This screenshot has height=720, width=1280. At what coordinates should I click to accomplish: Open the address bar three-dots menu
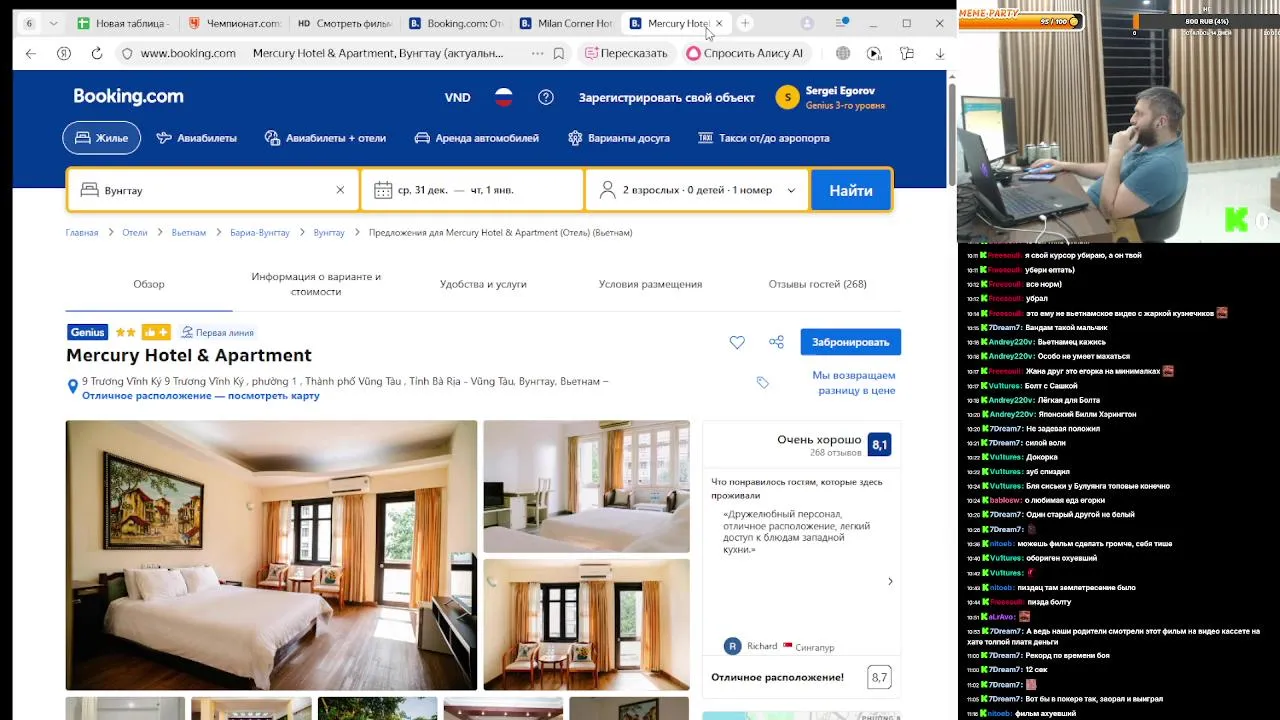[x=538, y=53]
